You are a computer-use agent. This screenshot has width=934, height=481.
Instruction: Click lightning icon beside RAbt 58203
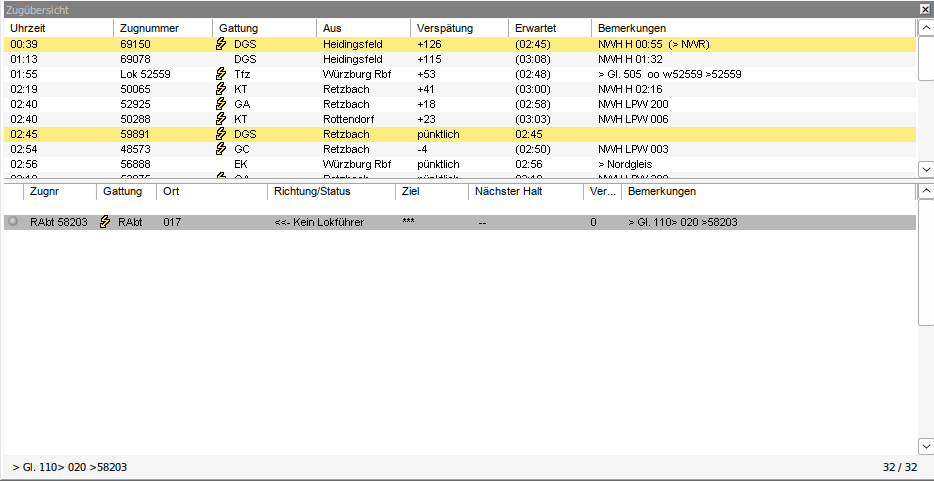(x=105, y=222)
